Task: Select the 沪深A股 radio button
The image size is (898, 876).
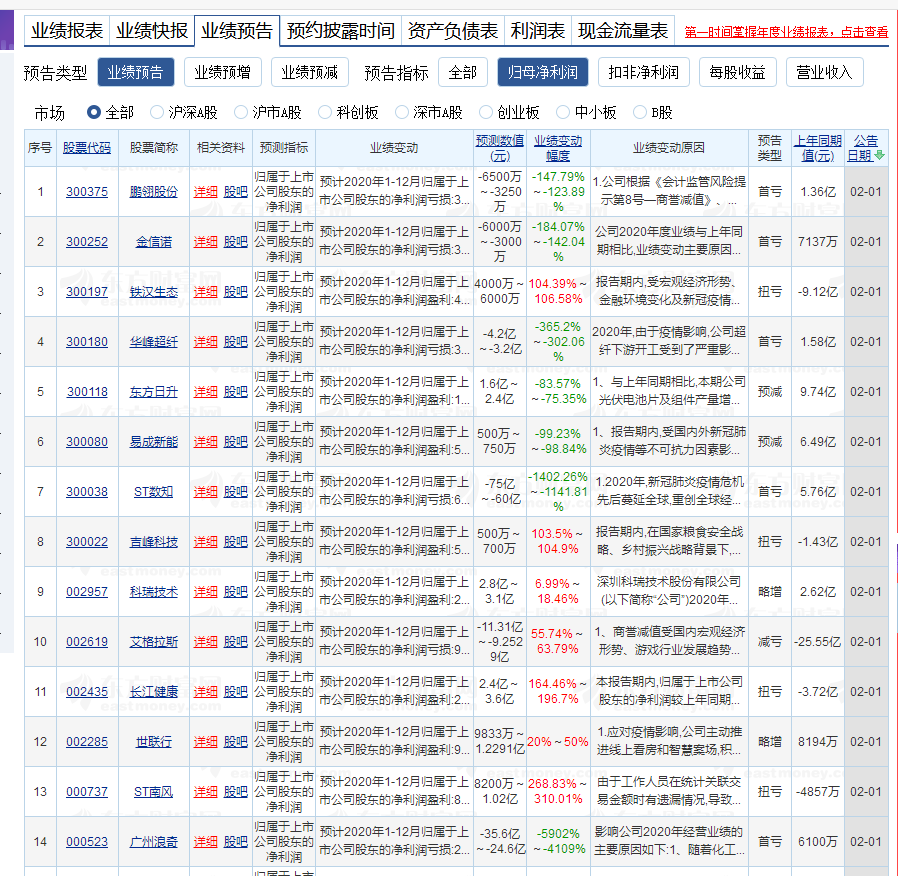Action: [x=157, y=112]
